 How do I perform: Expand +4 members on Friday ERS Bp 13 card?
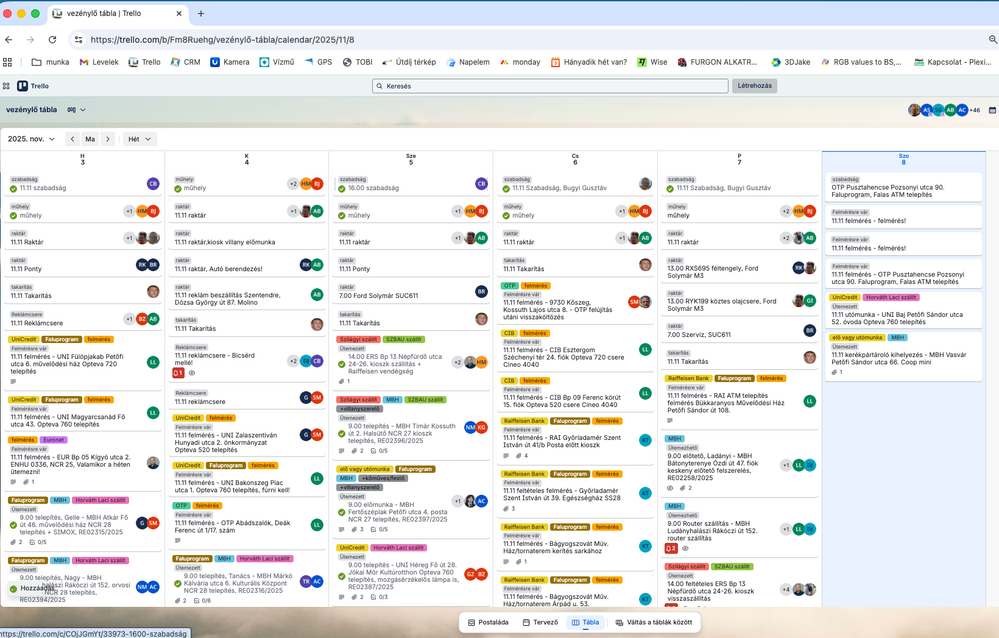coord(786,590)
